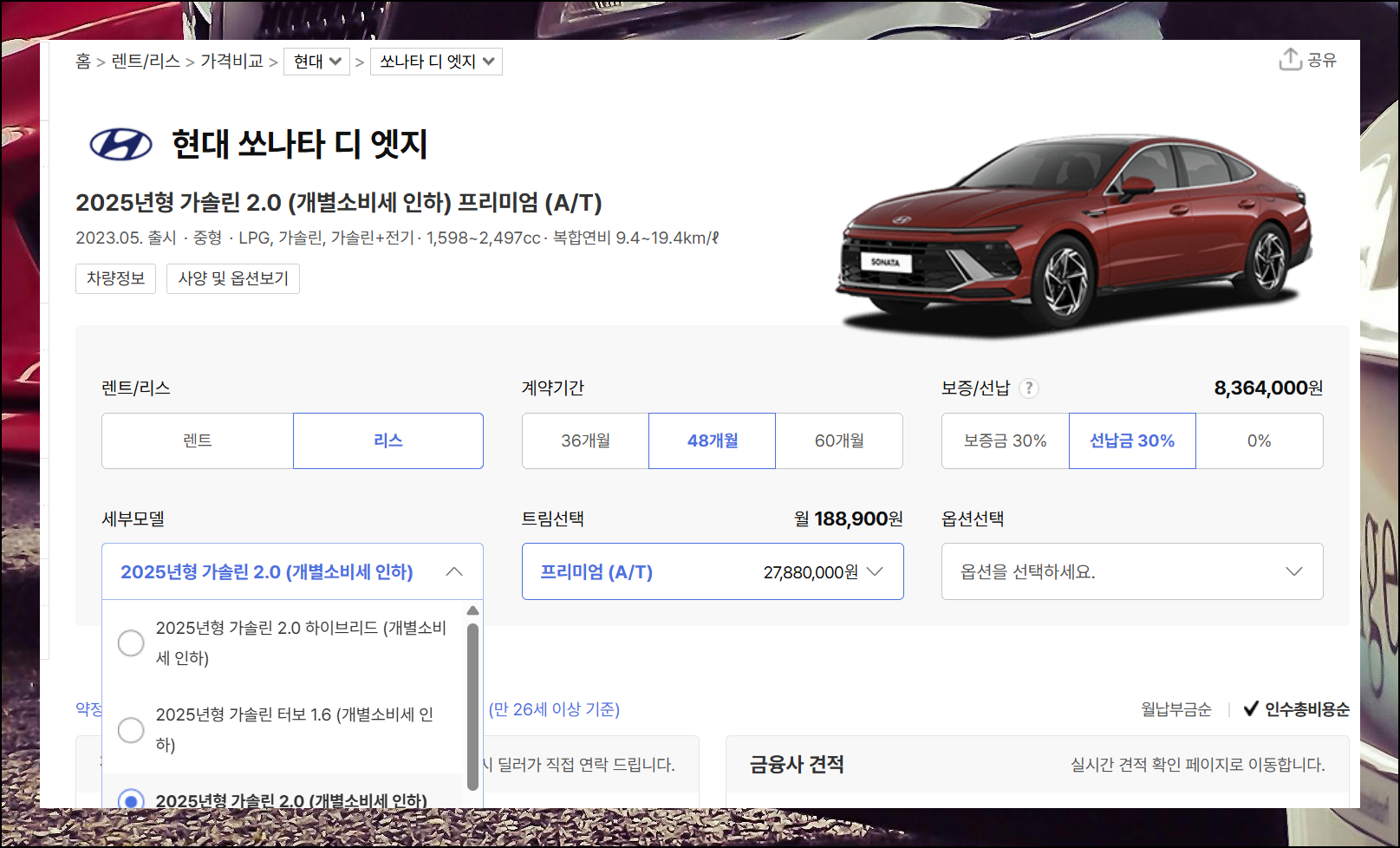Image resolution: width=1400 pixels, height=848 pixels.
Task: Click the 월 188,900원 monthly price
Action: point(849,519)
